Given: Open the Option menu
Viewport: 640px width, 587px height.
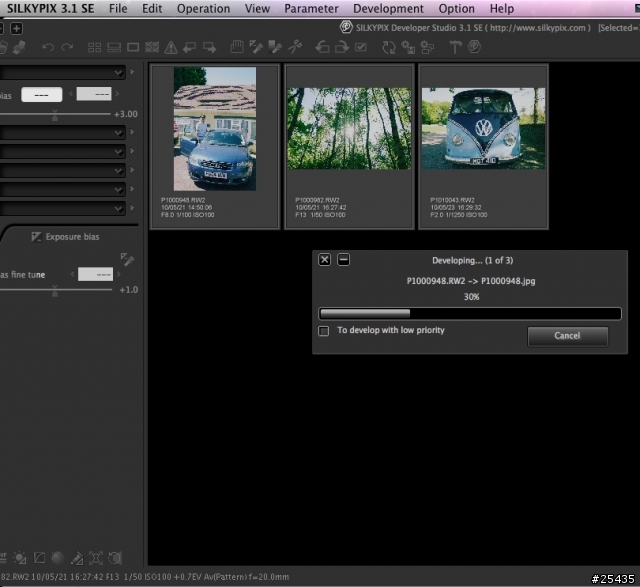Looking at the screenshot, I should [x=456, y=9].
